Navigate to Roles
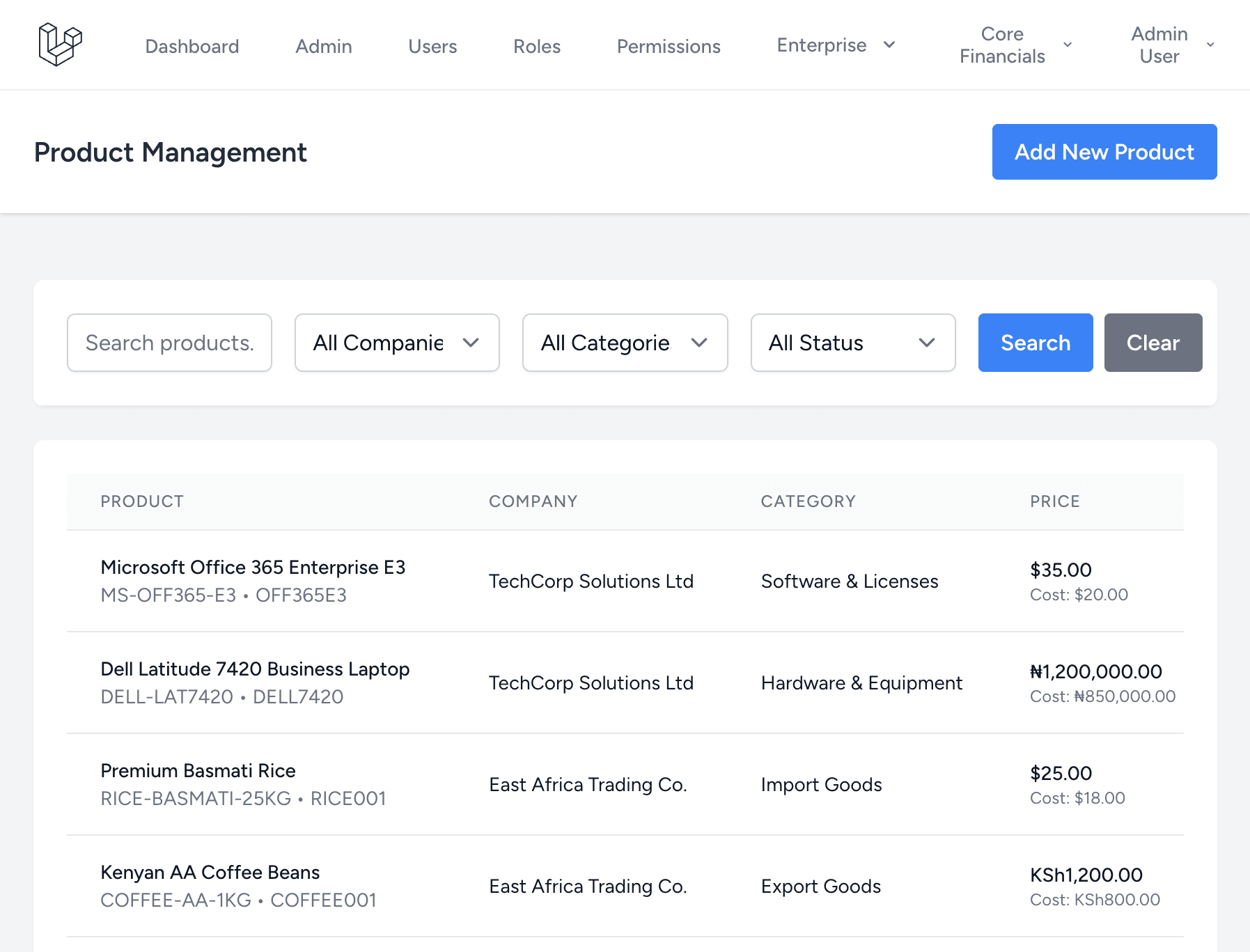This screenshot has width=1250, height=952. point(537,46)
